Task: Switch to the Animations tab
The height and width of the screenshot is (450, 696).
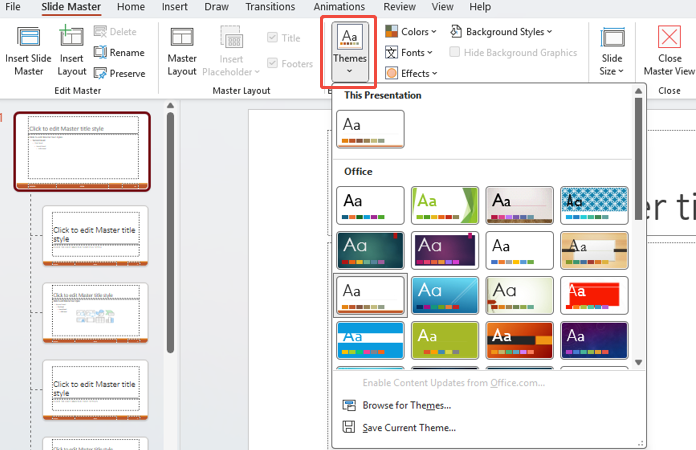Action: point(339,7)
